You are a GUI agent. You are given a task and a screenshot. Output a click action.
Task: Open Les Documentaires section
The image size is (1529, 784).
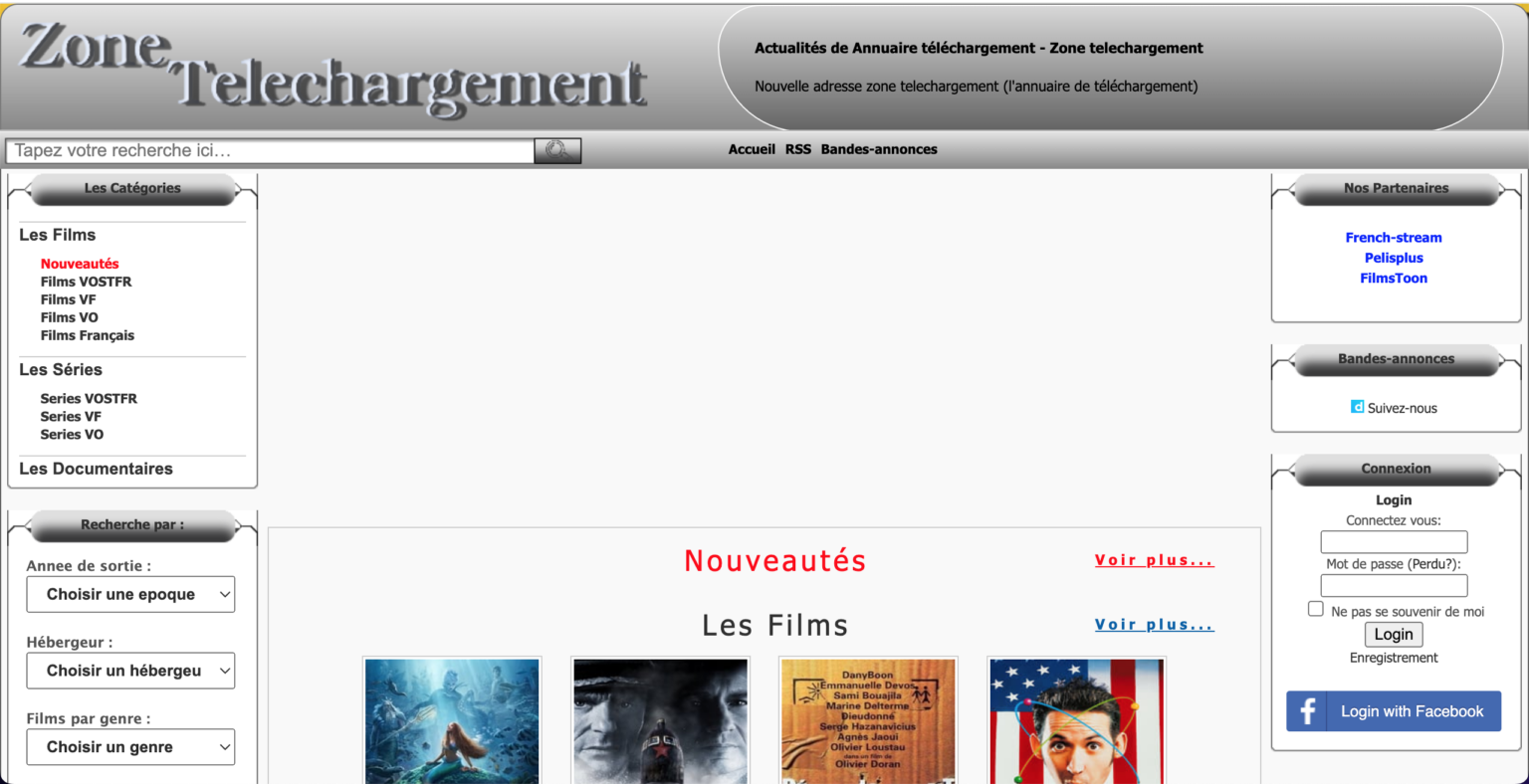96,469
